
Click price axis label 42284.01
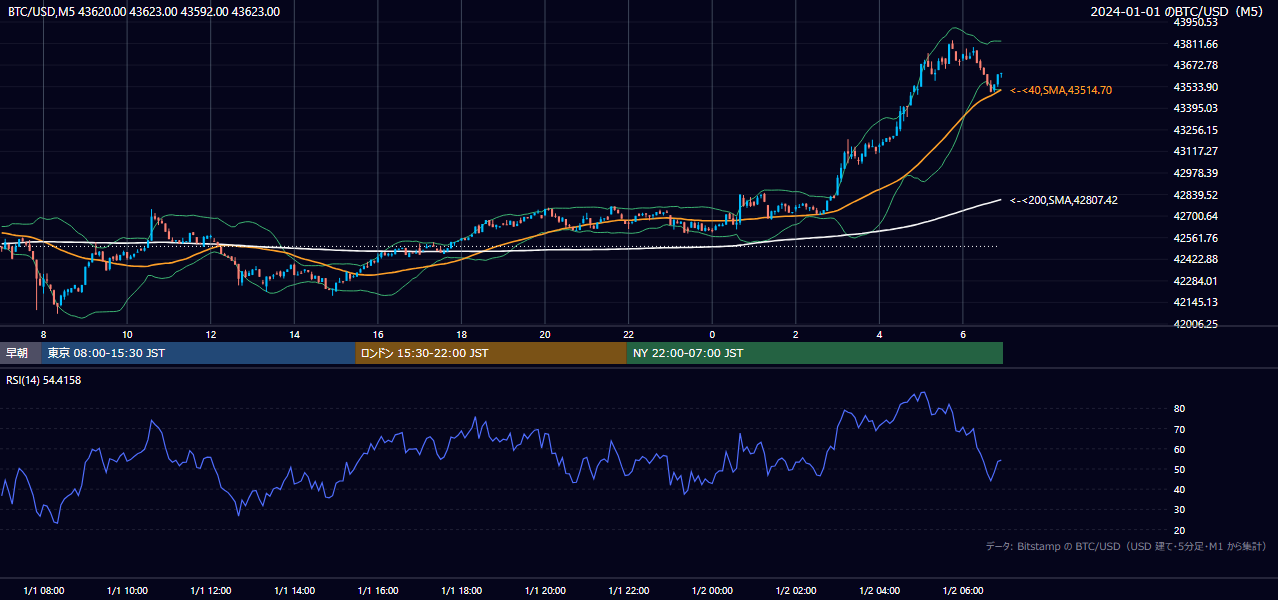[x=1195, y=281]
